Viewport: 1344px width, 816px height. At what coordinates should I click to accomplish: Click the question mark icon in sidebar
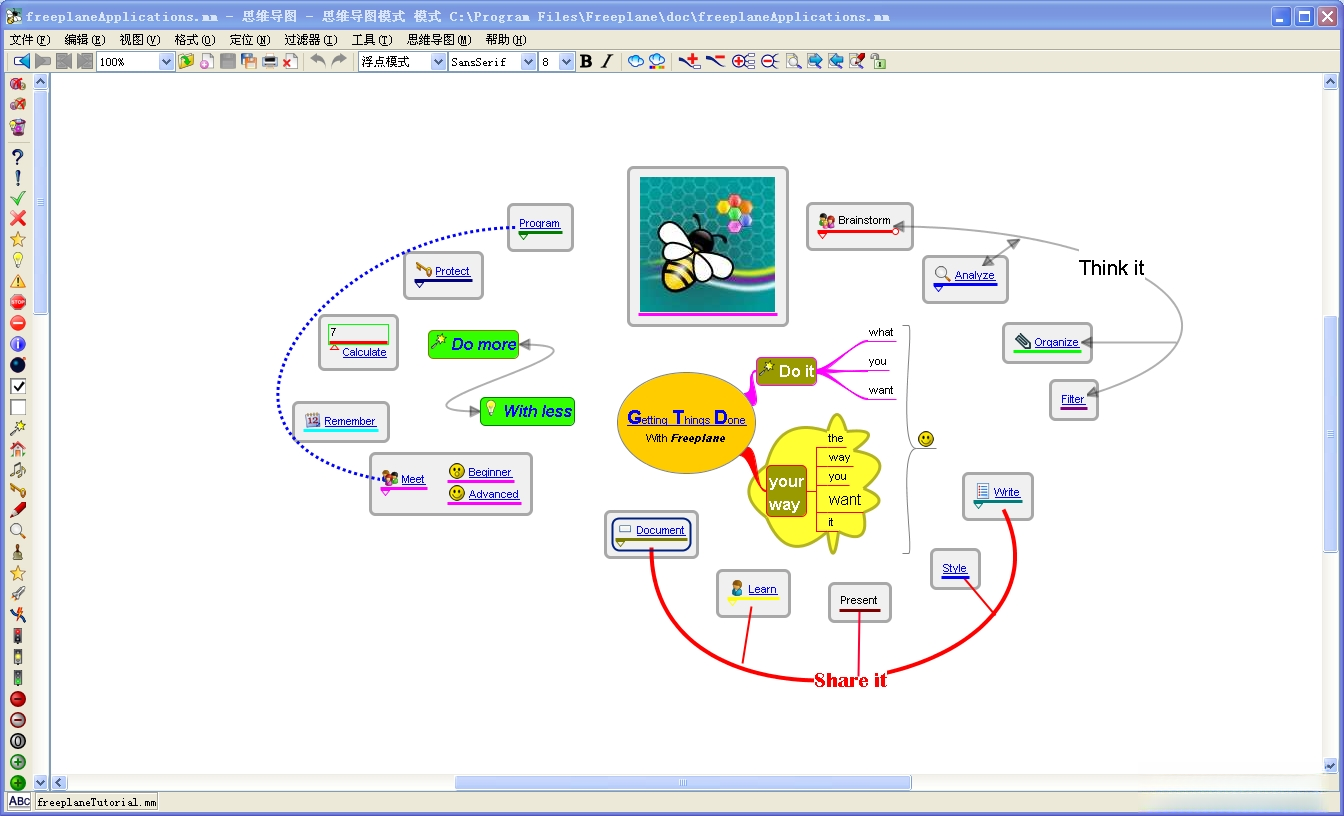pyautogui.click(x=17, y=156)
